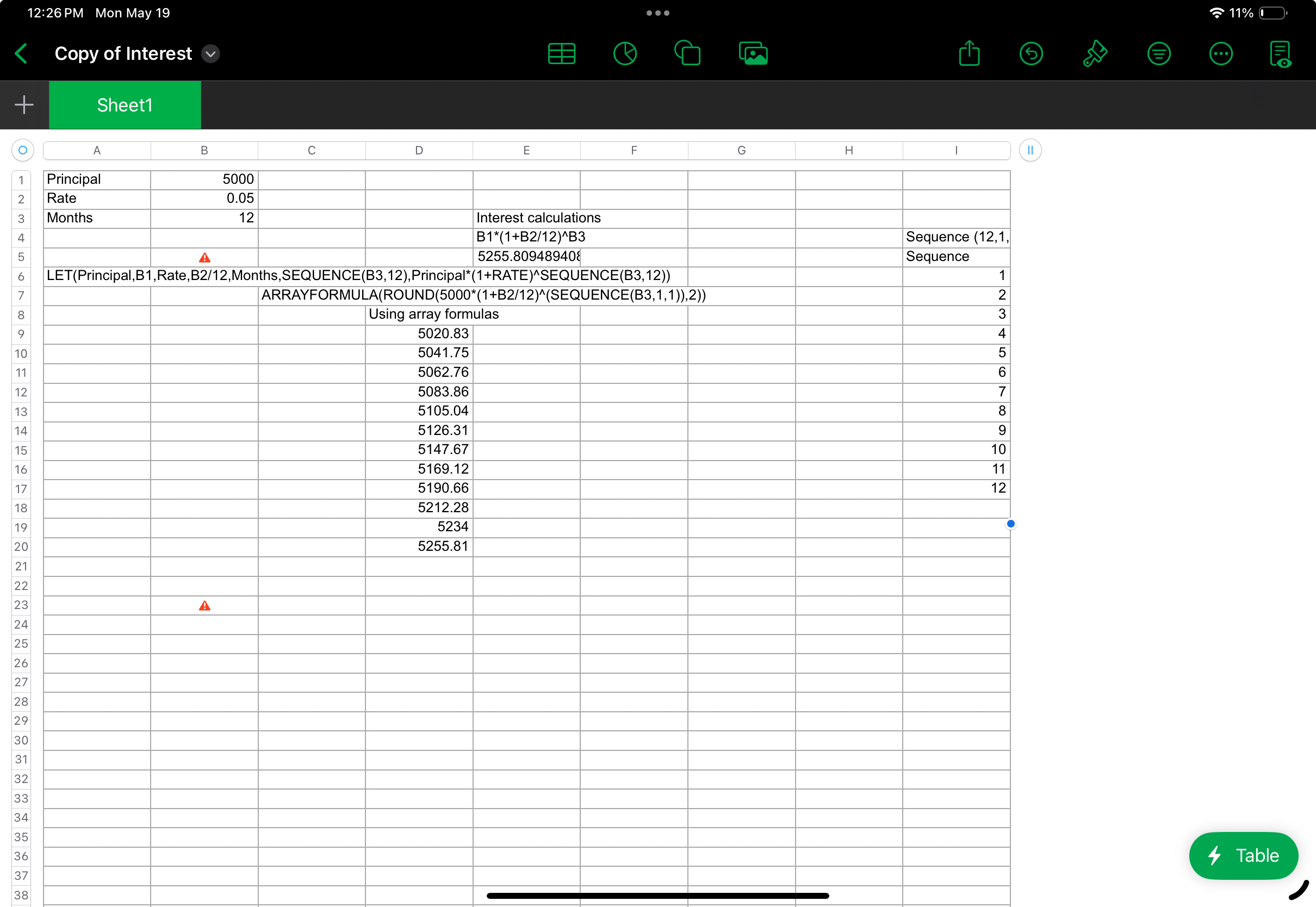Select cell B1 containing 5000
Image resolution: width=1316 pixels, height=907 pixels.
click(x=204, y=179)
